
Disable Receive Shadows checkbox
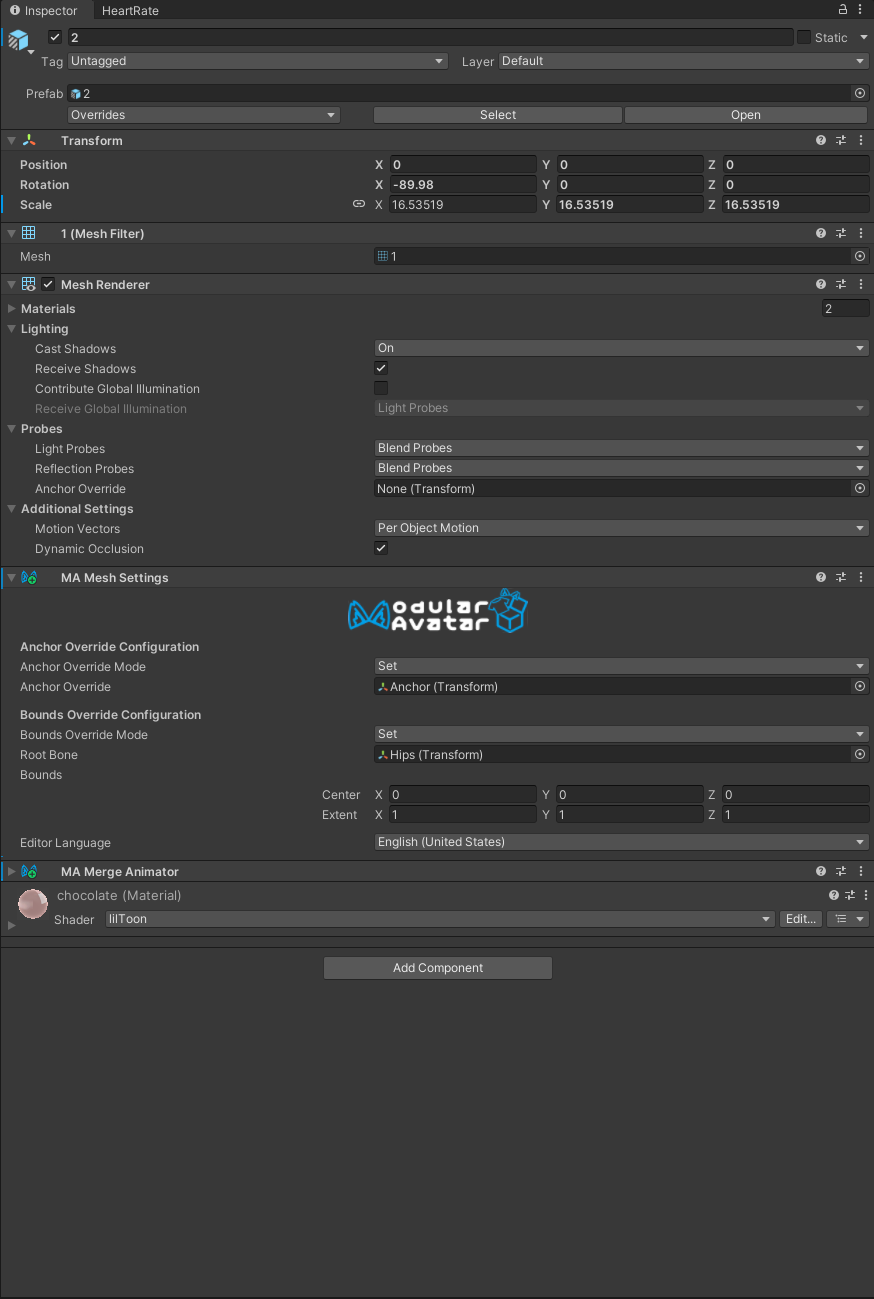(381, 368)
